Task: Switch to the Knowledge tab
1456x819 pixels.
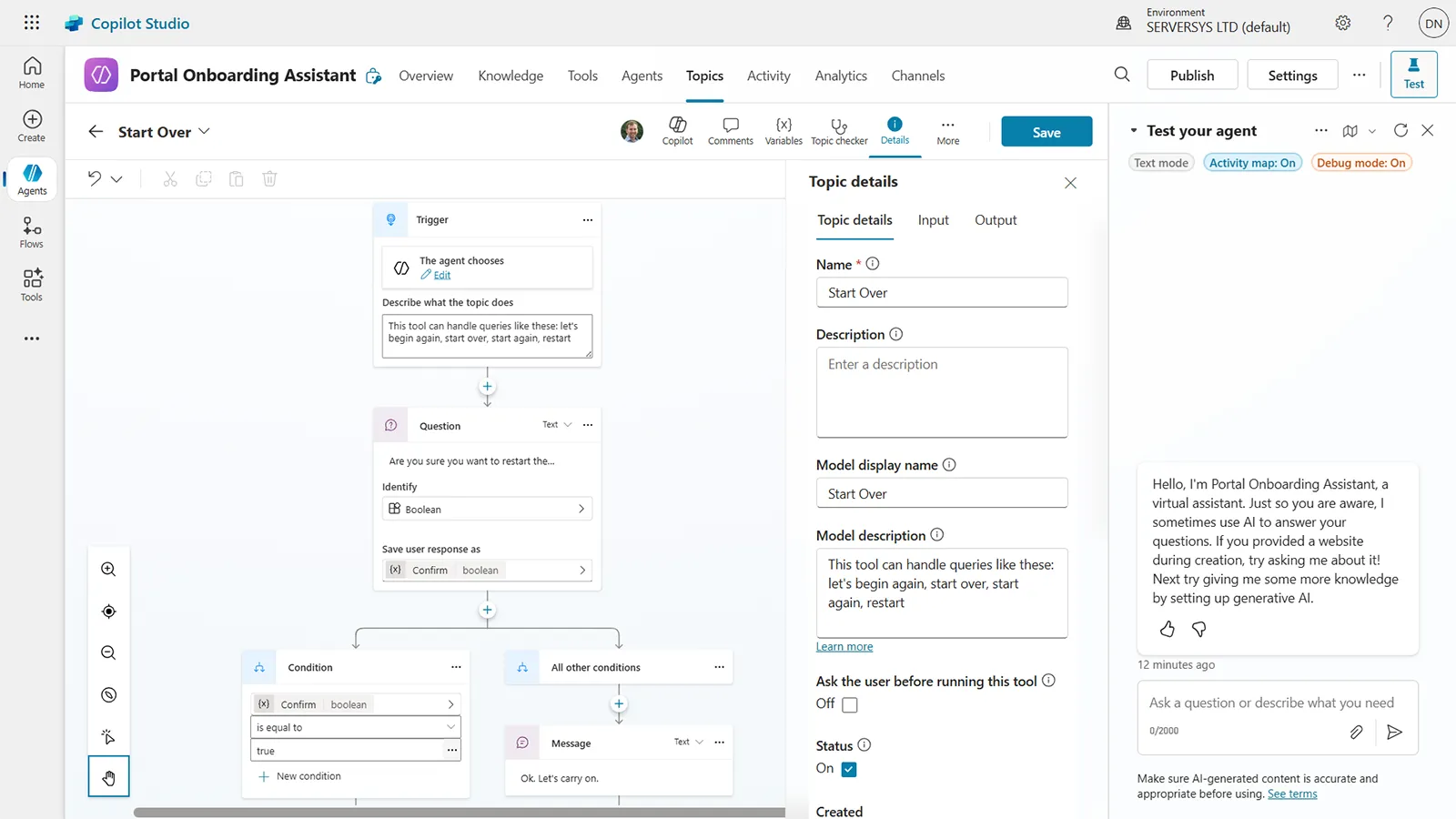Action: click(x=511, y=76)
